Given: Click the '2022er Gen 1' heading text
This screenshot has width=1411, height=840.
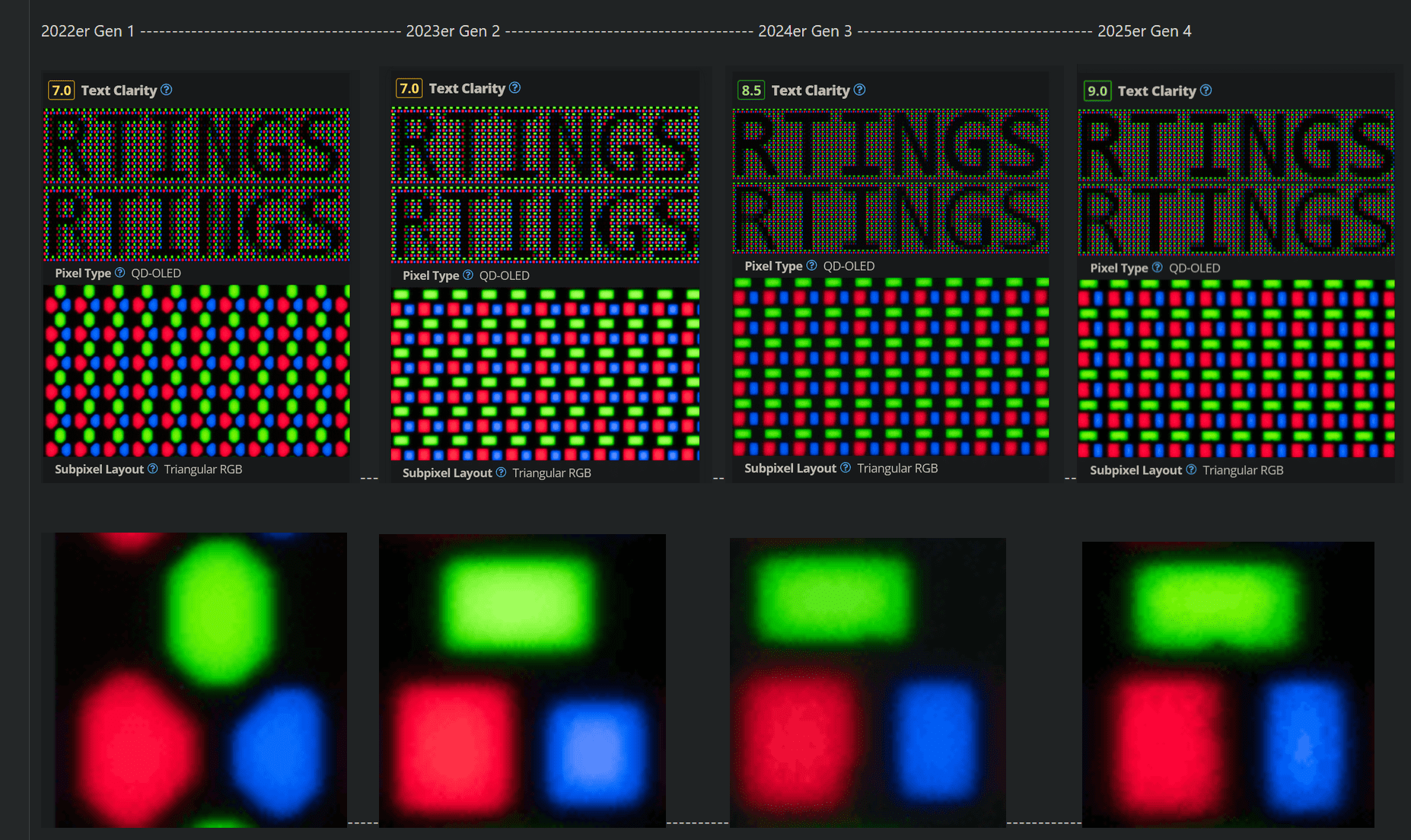Looking at the screenshot, I should click(88, 31).
